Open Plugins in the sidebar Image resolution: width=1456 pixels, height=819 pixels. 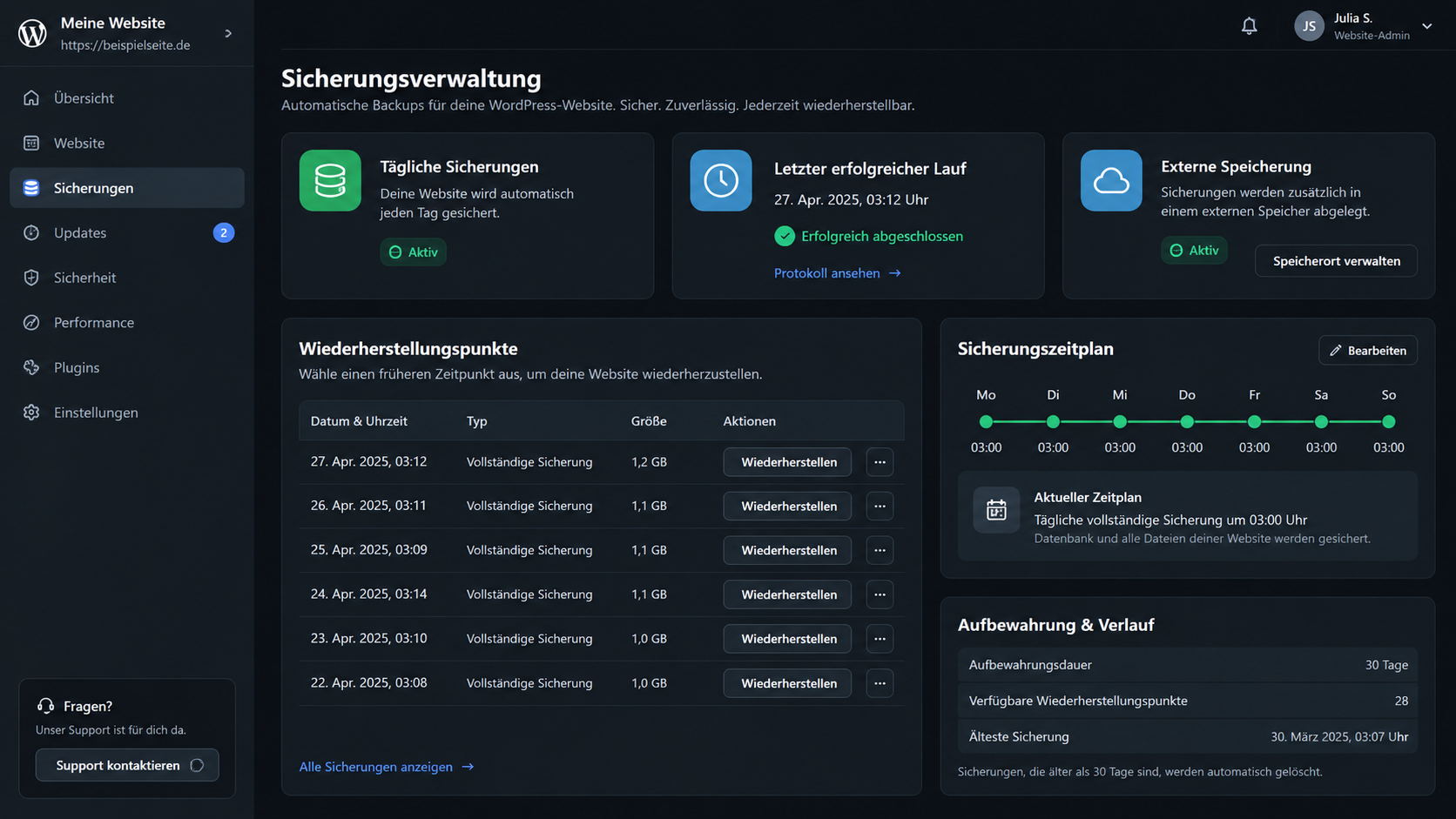coord(127,367)
